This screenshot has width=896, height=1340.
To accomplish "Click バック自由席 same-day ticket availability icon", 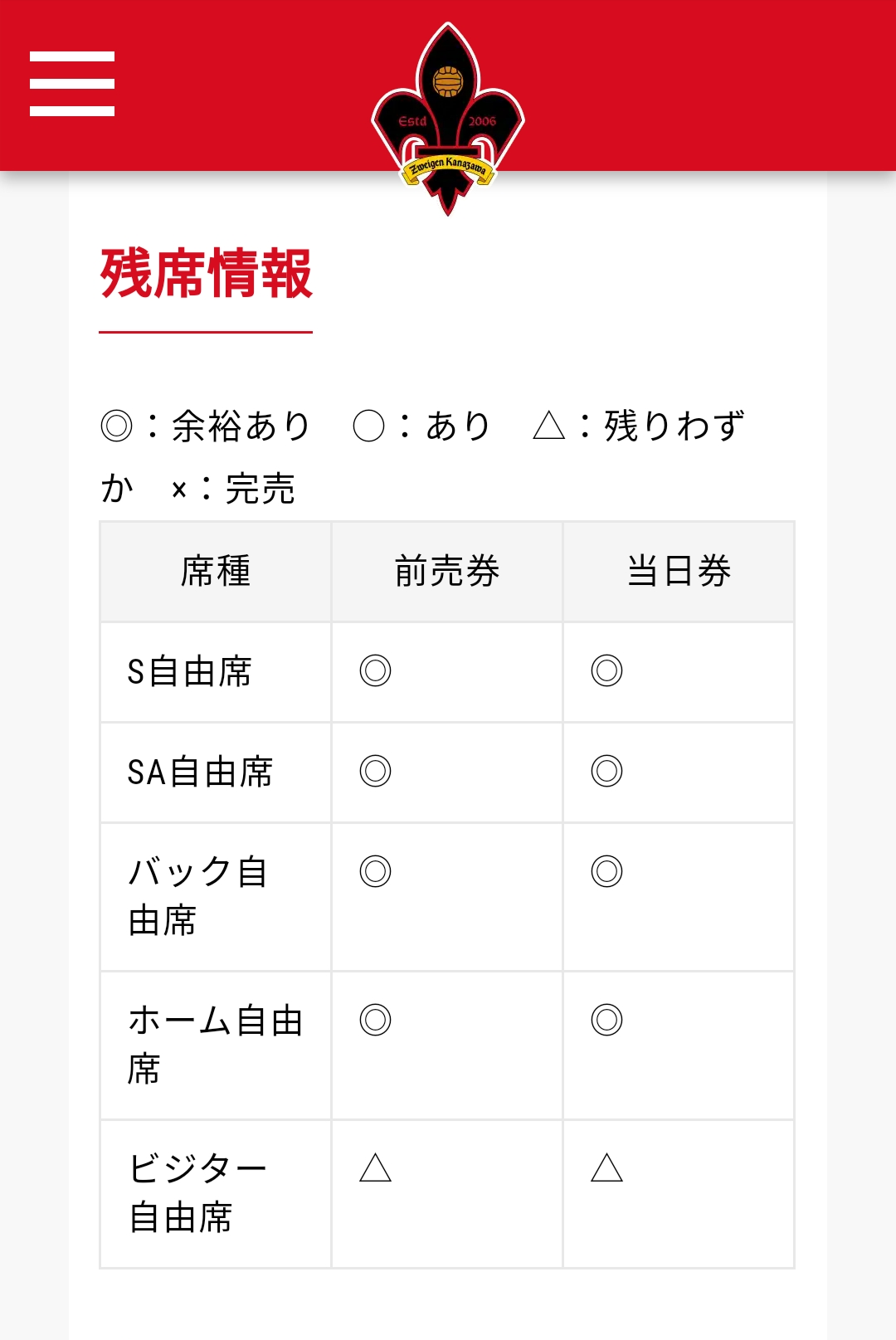I will (x=606, y=871).
